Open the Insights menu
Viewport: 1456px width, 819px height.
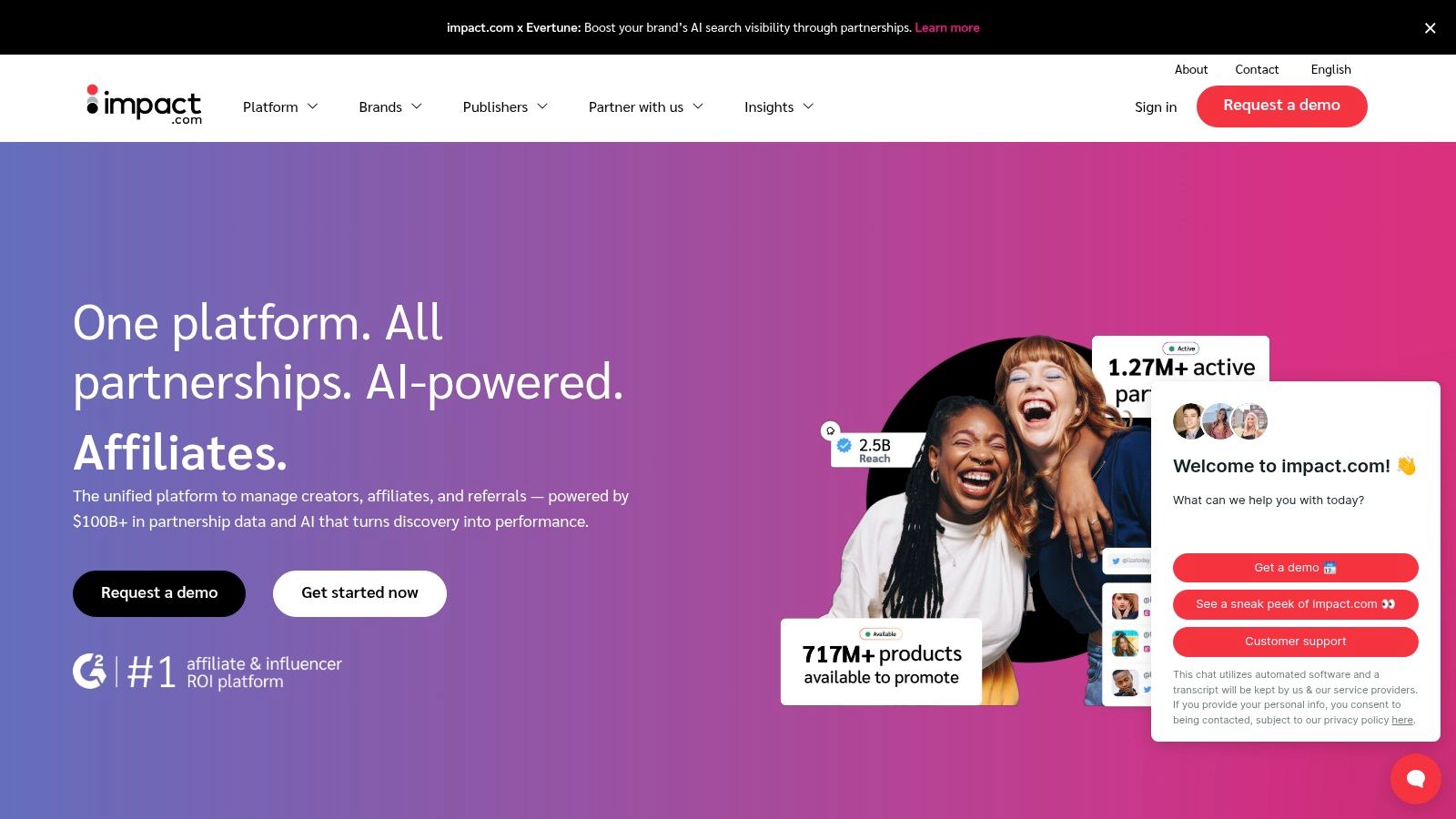click(x=778, y=107)
